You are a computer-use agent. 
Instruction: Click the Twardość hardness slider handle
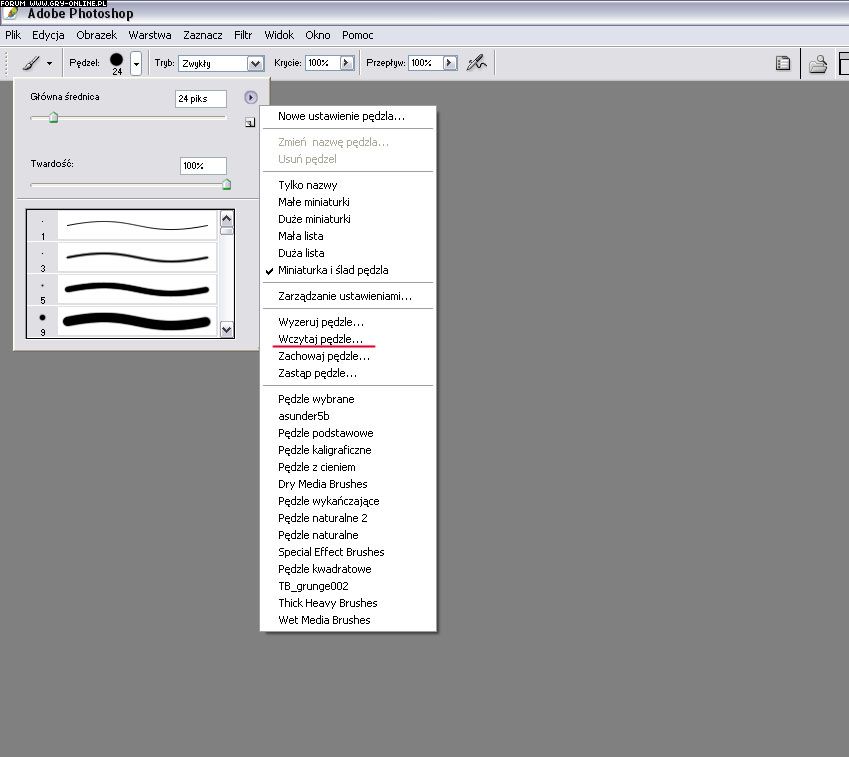(x=226, y=184)
